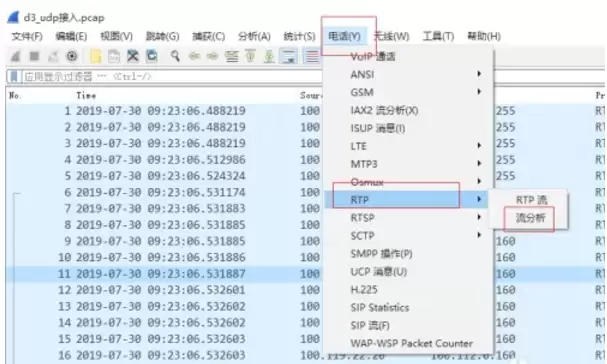Click the go to first packet icon
Viewport: 607px width, 364px height.
point(250,57)
